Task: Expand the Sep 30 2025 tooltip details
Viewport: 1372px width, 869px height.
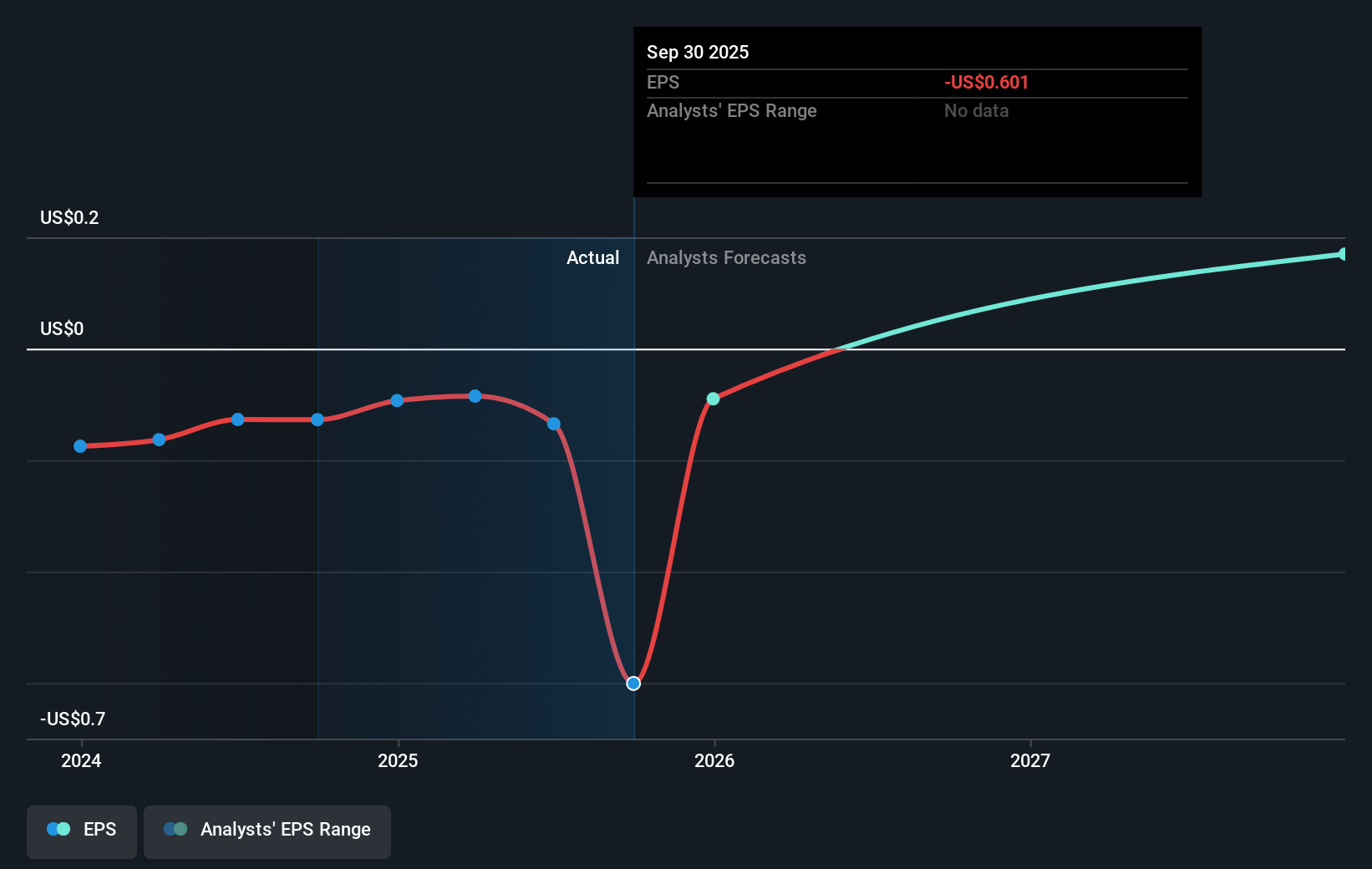Action: point(698,52)
